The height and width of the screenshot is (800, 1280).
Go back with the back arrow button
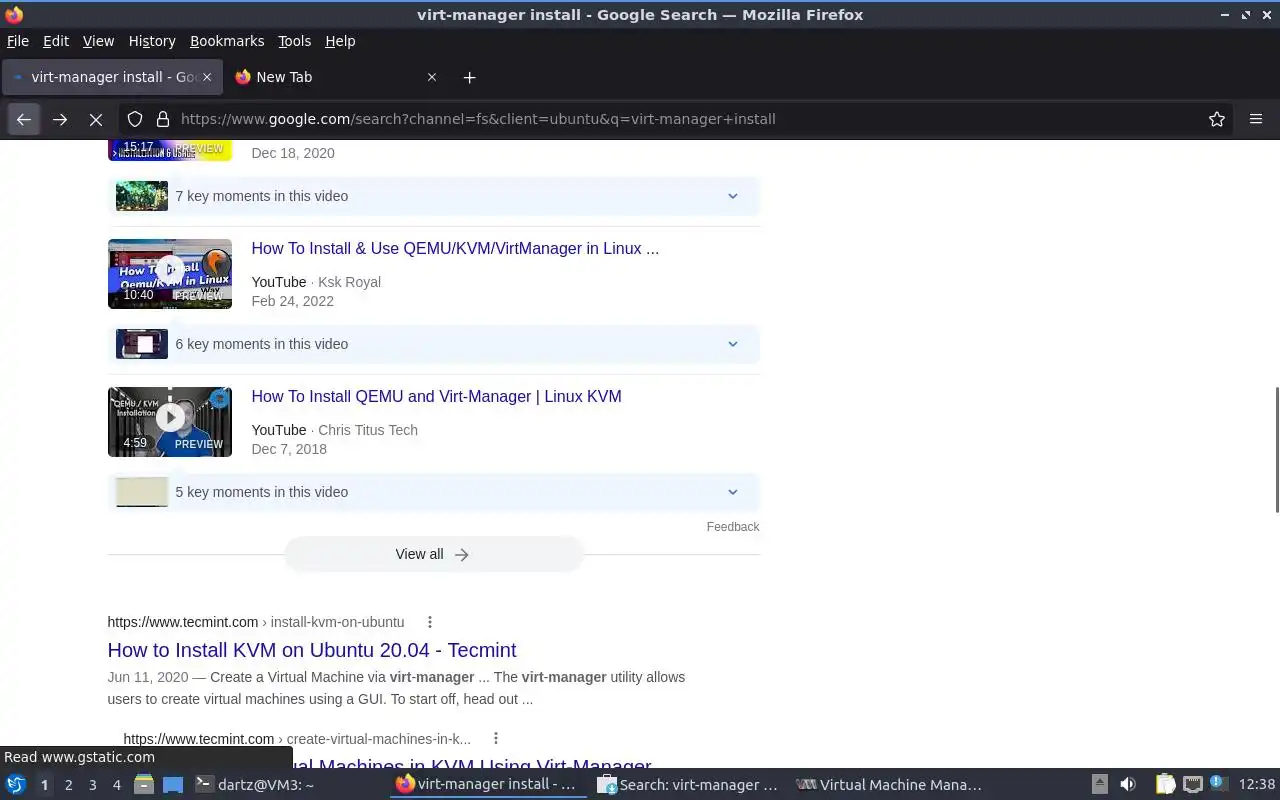click(24, 119)
